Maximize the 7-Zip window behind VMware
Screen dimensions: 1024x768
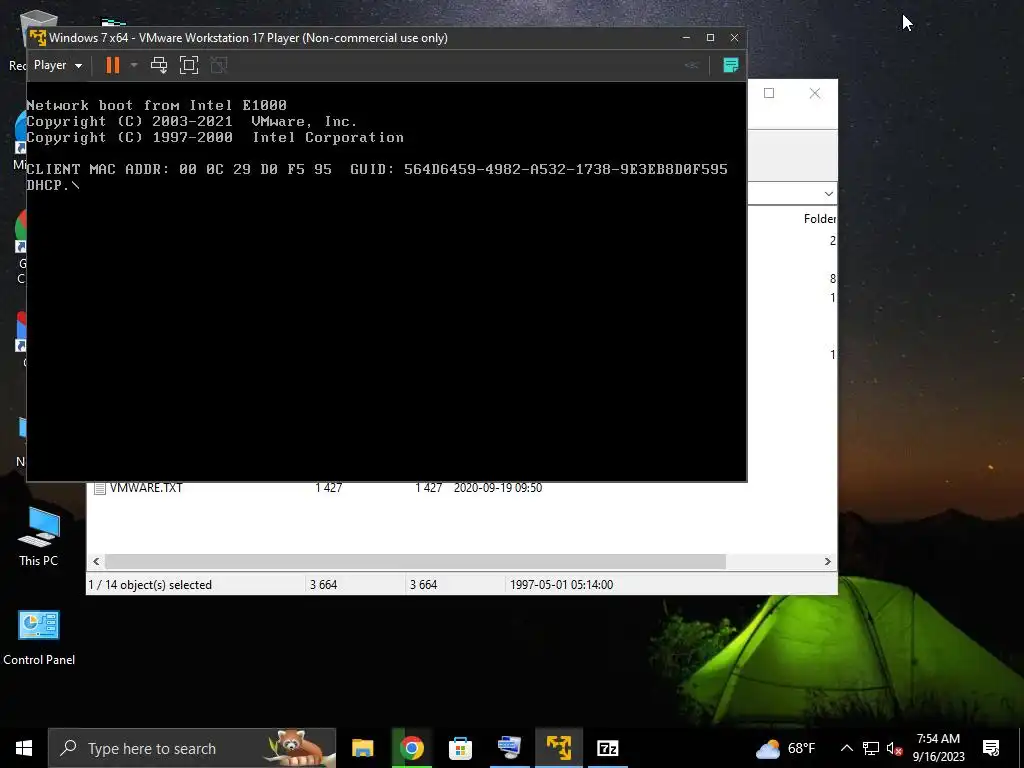click(769, 93)
